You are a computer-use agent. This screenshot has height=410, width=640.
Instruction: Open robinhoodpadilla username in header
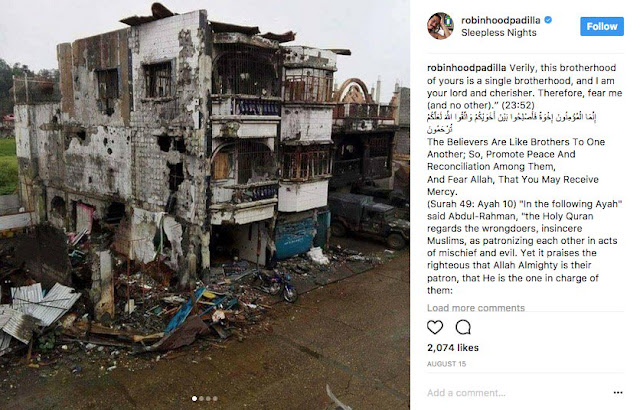coord(500,20)
